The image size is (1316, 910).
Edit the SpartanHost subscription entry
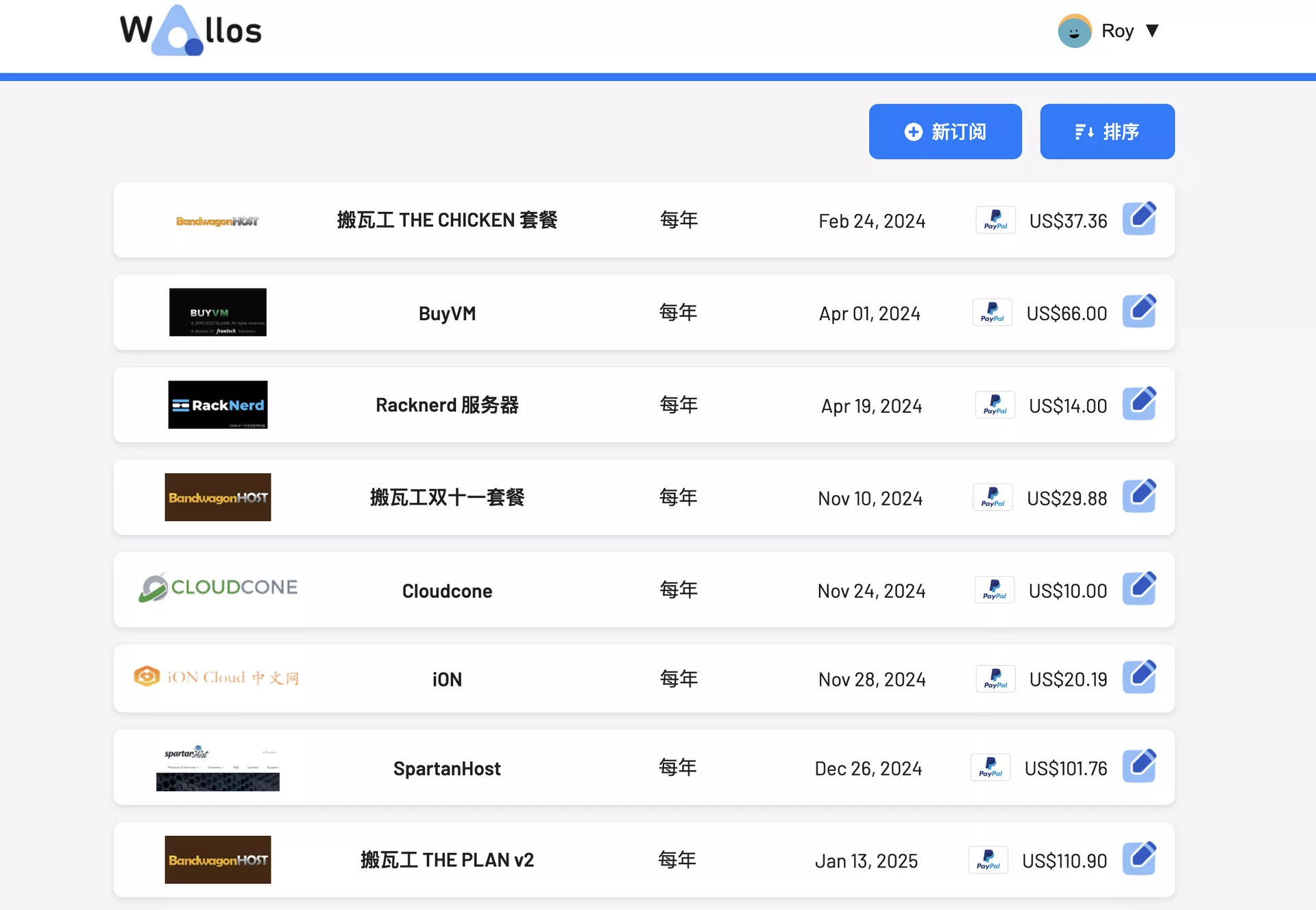[1139, 766]
